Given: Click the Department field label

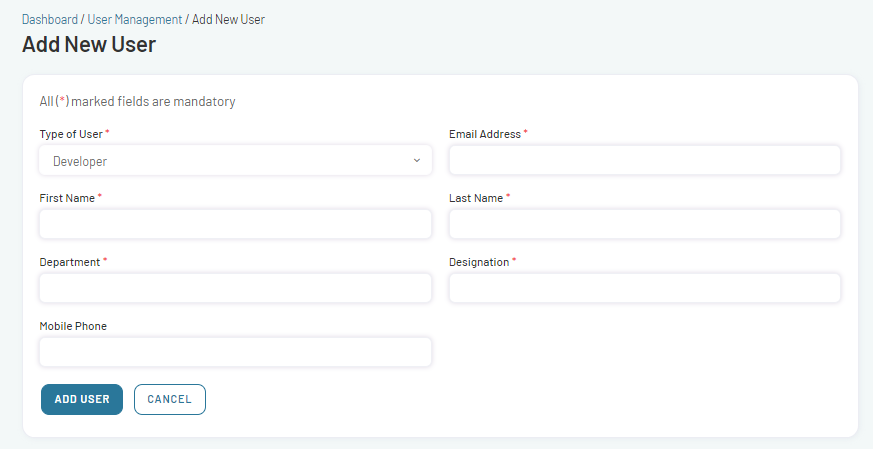Looking at the screenshot, I should pyautogui.click(x=70, y=262).
